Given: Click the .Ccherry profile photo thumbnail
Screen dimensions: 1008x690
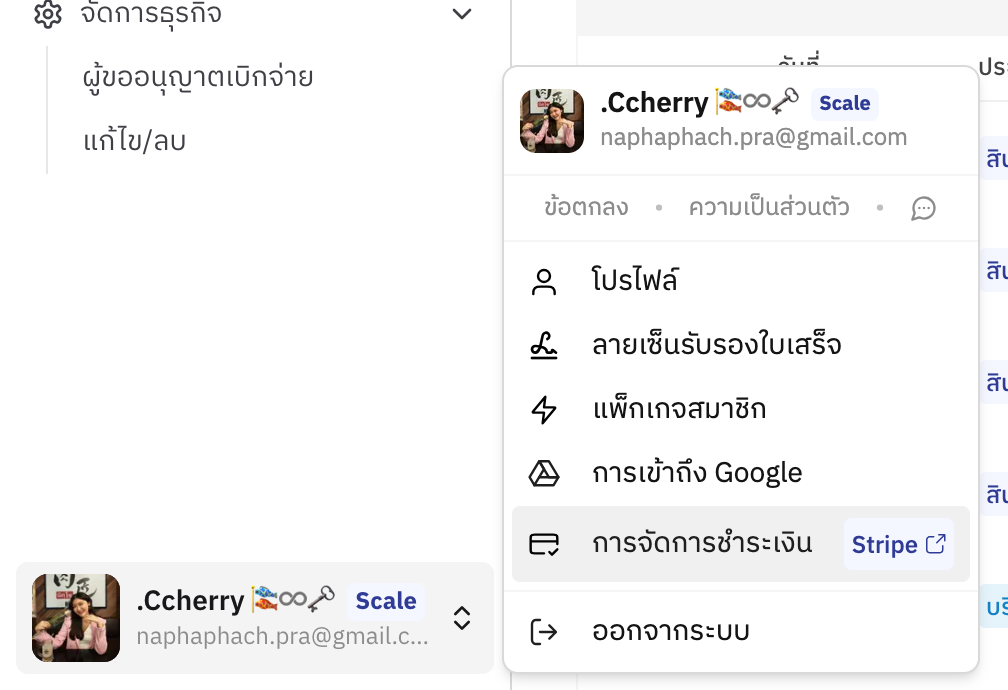Looking at the screenshot, I should [x=551, y=120].
